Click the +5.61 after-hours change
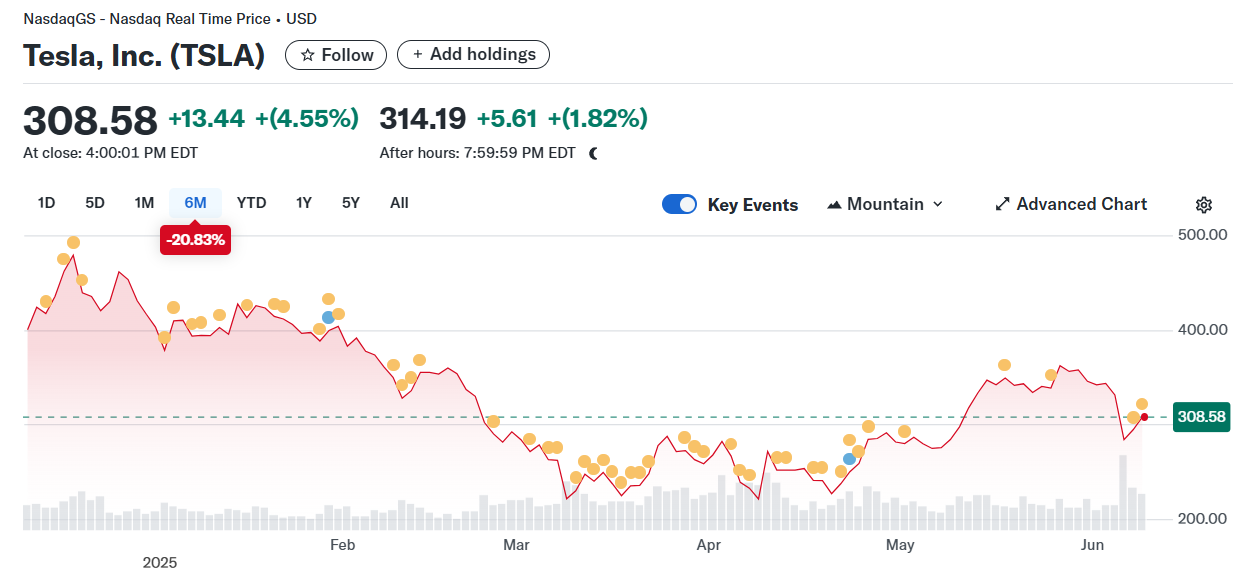1253x572 pixels. 507,119
